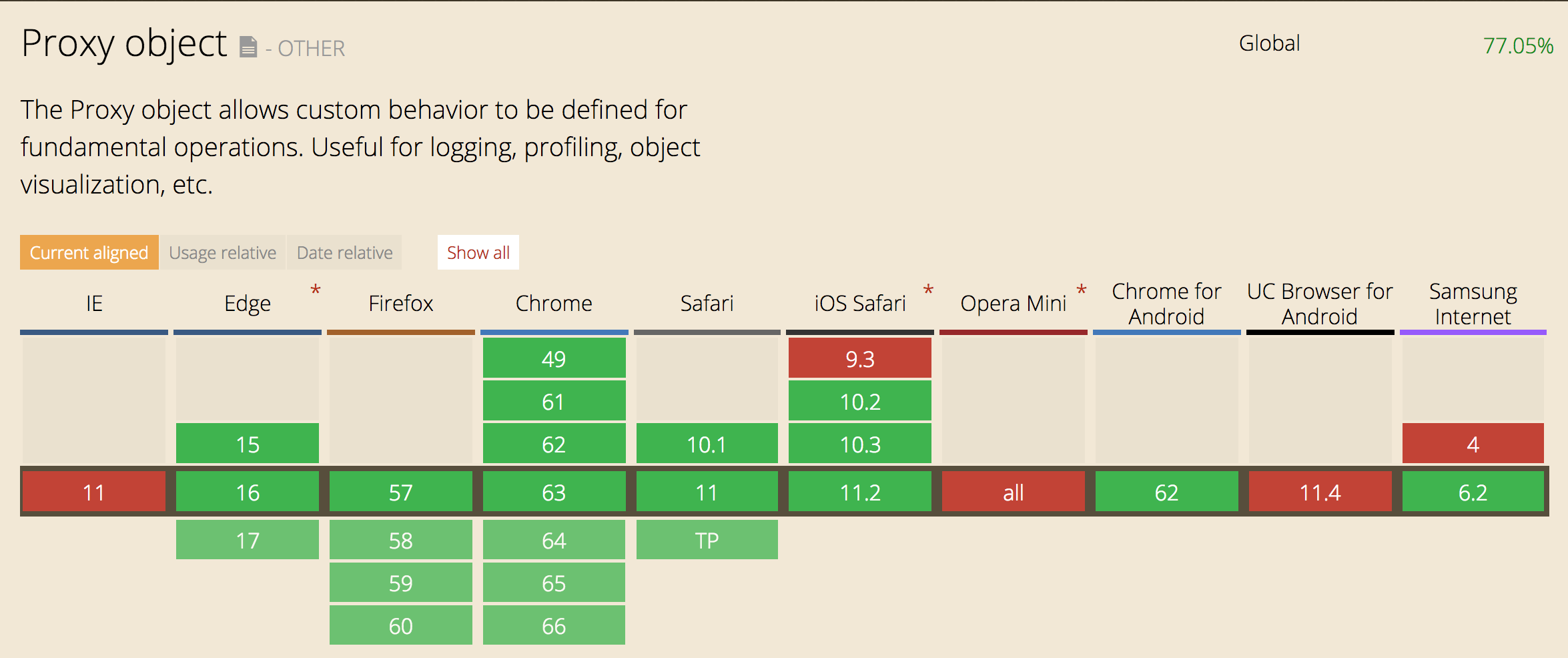Viewport: 1568px width, 658px height.
Task: Select Opera Mini all cell
Action: pyautogui.click(x=1014, y=492)
